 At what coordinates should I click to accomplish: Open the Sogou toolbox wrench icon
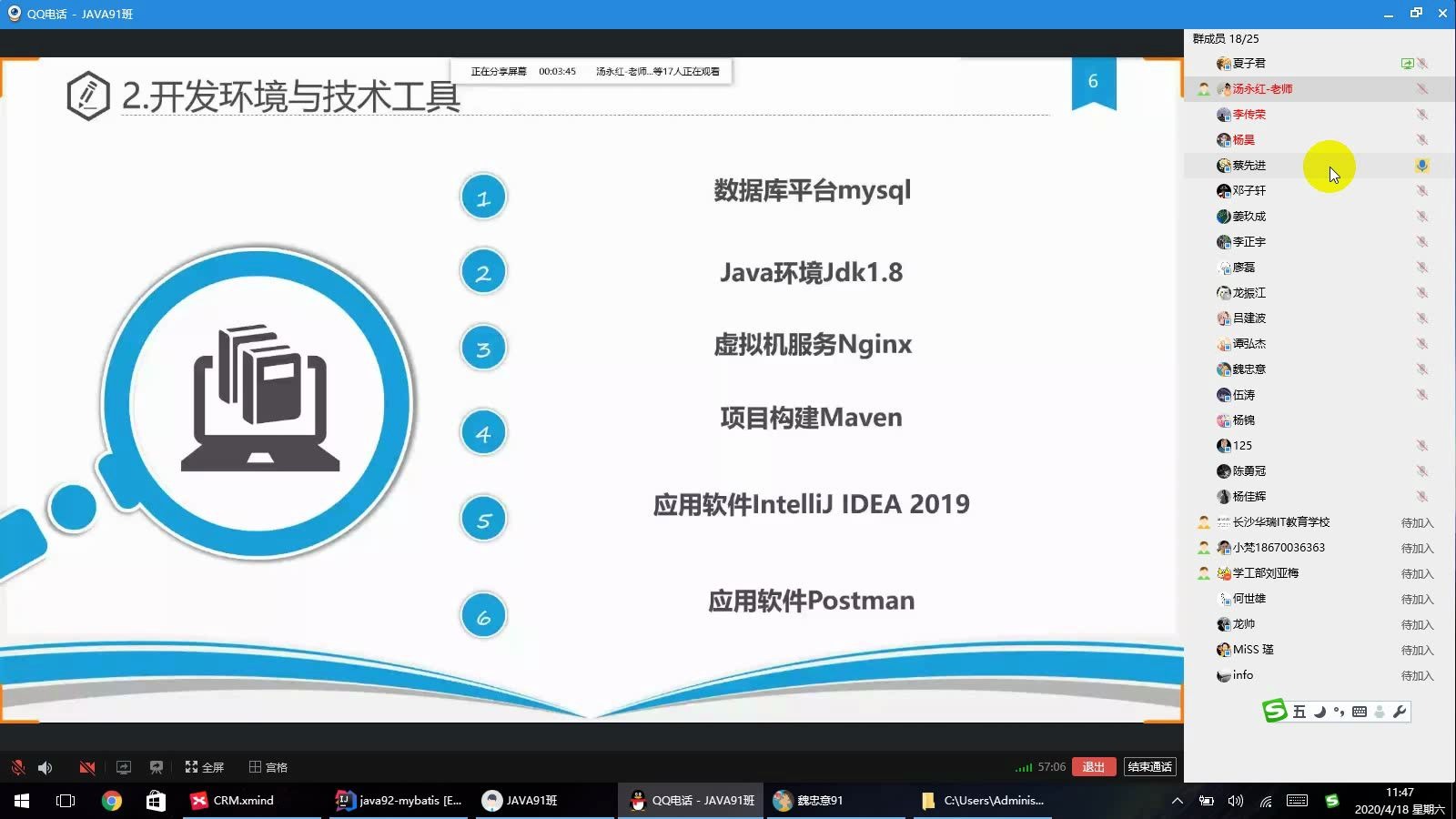pyautogui.click(x=1400, y=712)
